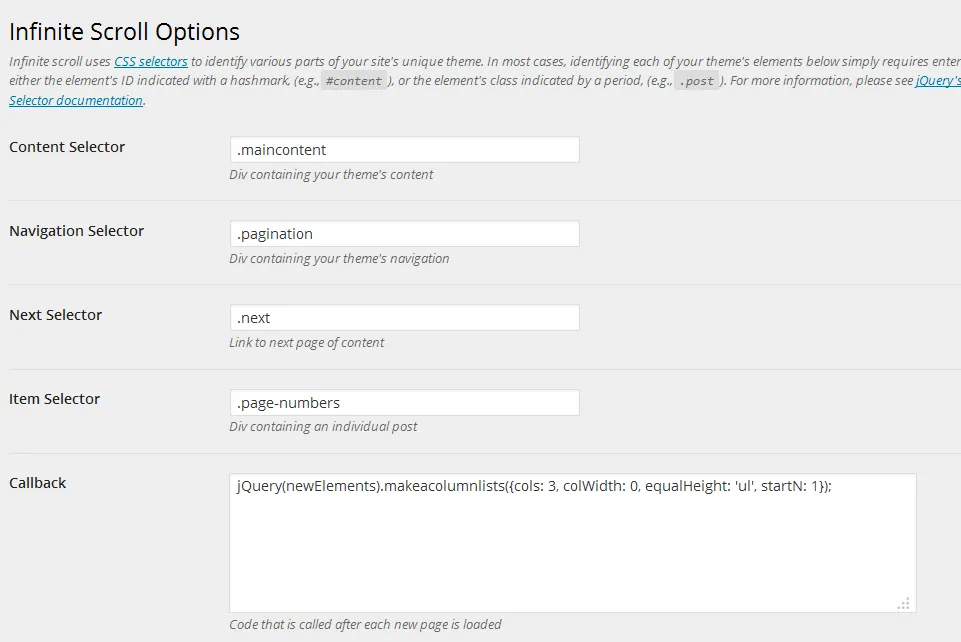Click the Item Selector input field
Image resolution: width=961 pixels, height=642 pixels.
click(405, 402)
